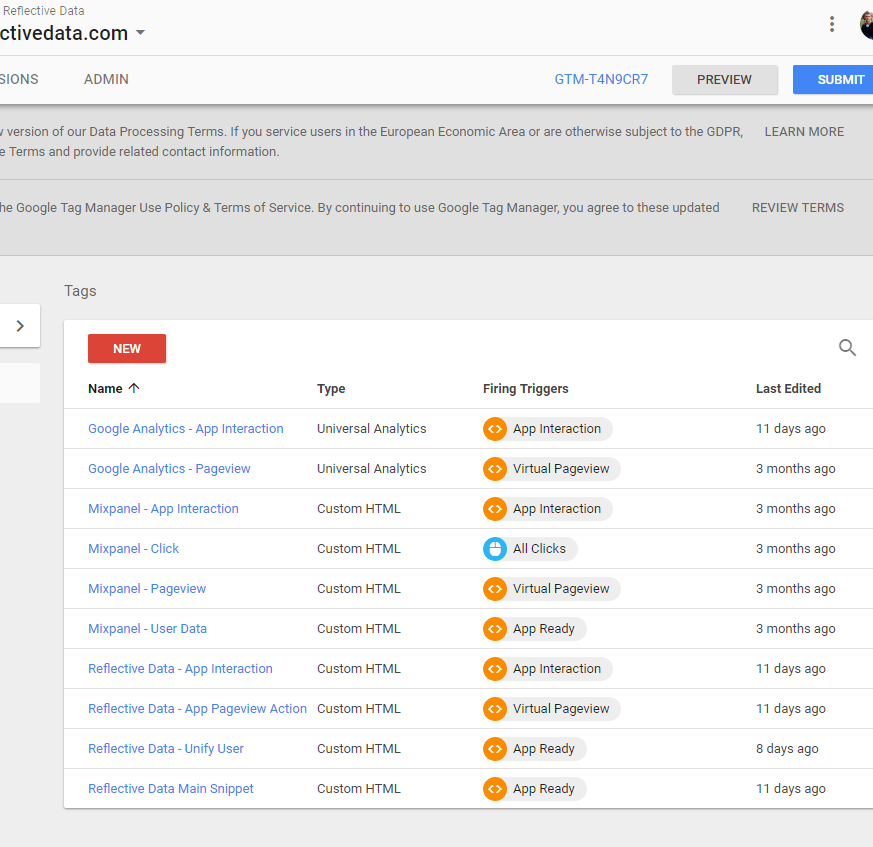Click the SUBMIT button
Screen dimensions: 873x847
click(x=833, y=80)
